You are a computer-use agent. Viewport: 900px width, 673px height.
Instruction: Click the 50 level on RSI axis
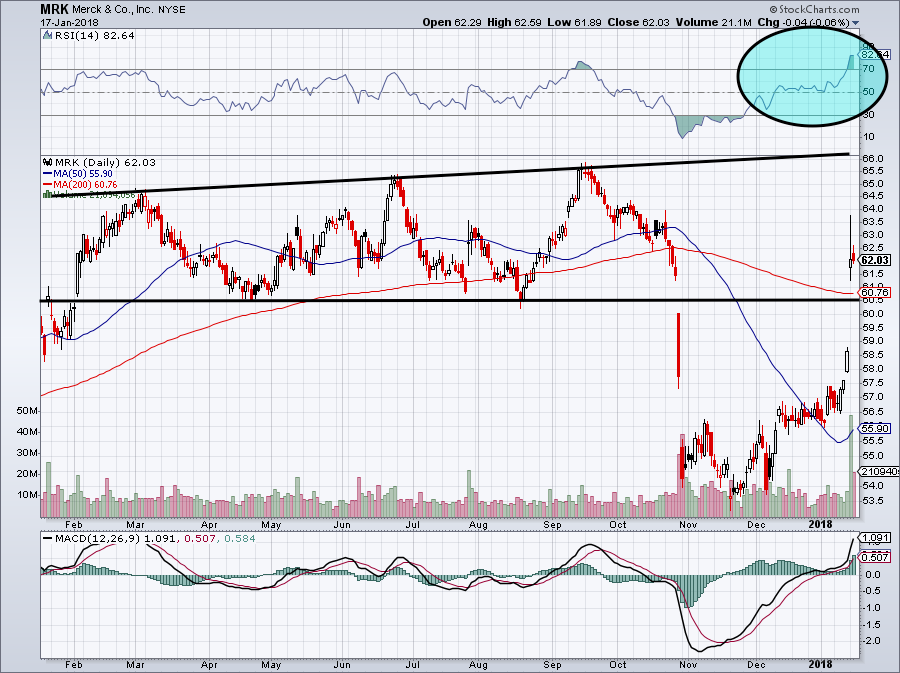(x=868, y=92)
